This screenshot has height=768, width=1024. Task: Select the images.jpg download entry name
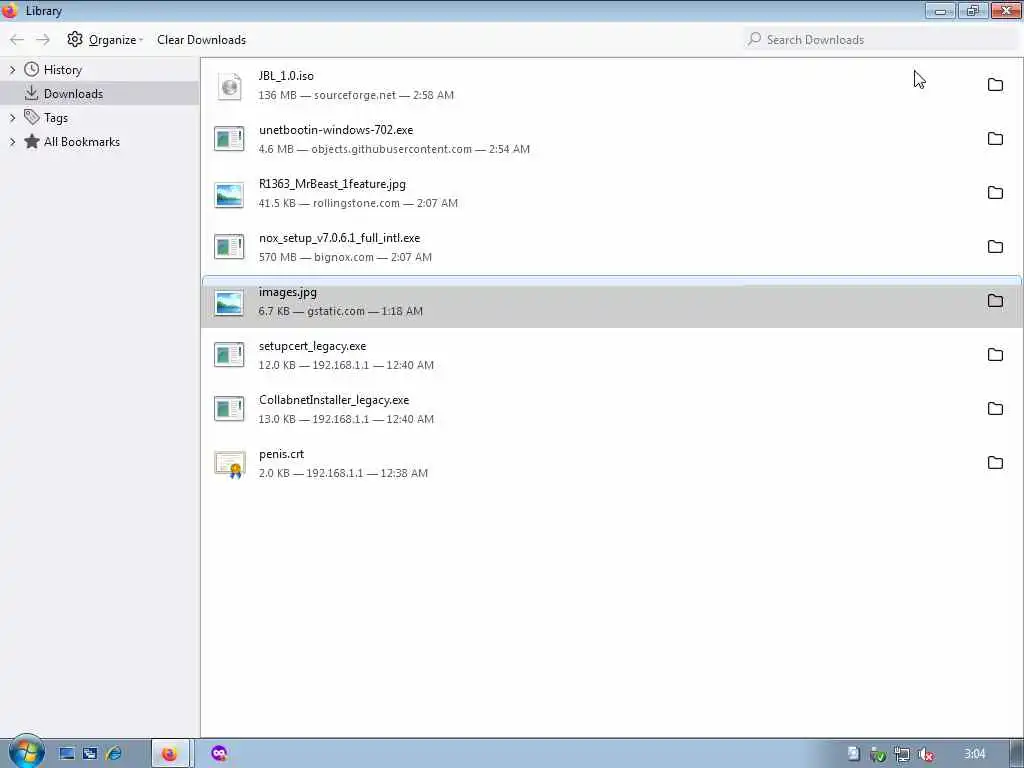(287, 292)
